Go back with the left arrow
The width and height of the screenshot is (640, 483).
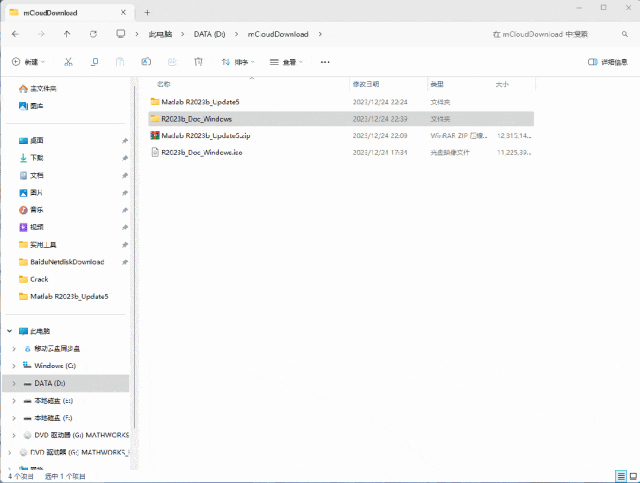(x=15, y=34)
